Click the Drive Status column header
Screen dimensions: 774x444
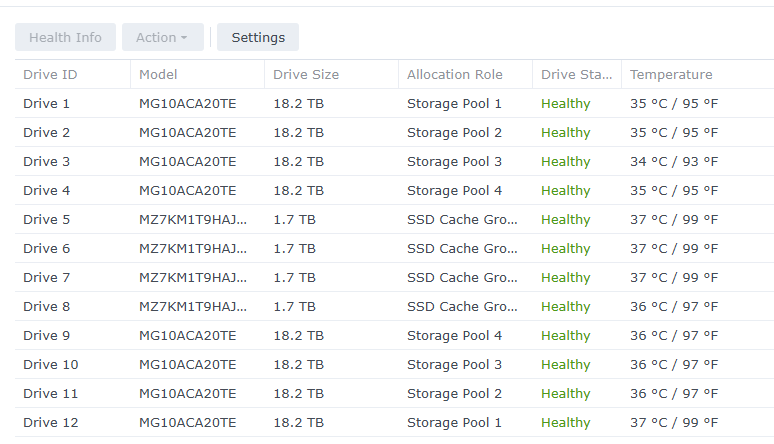(576, 74)
